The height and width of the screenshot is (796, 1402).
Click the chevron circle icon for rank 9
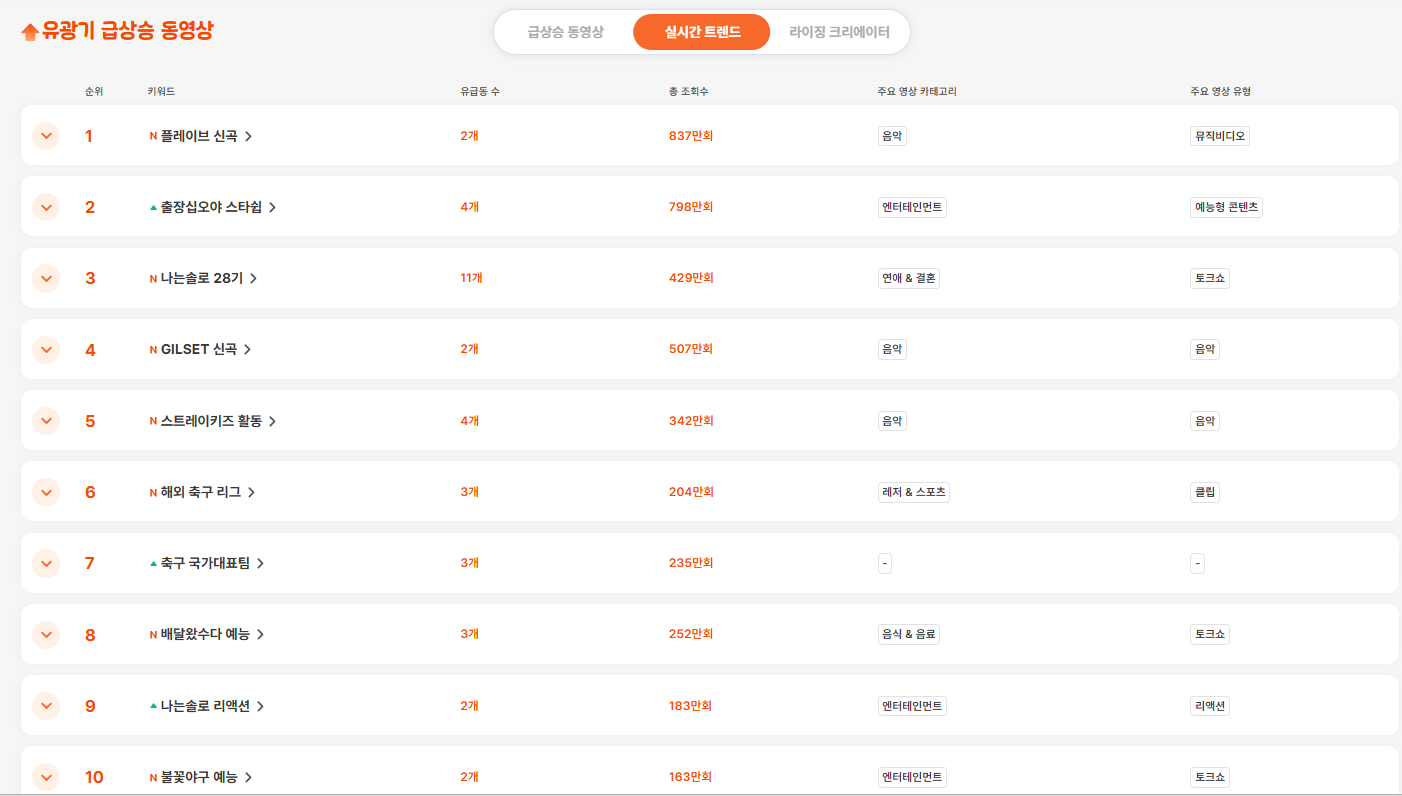click(x=46, y=706)
